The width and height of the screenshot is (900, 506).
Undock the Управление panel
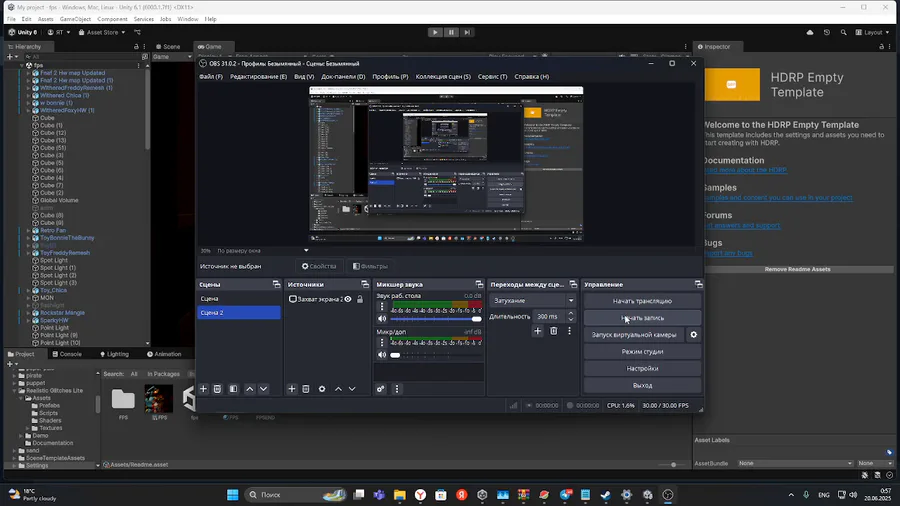(698, 285)
